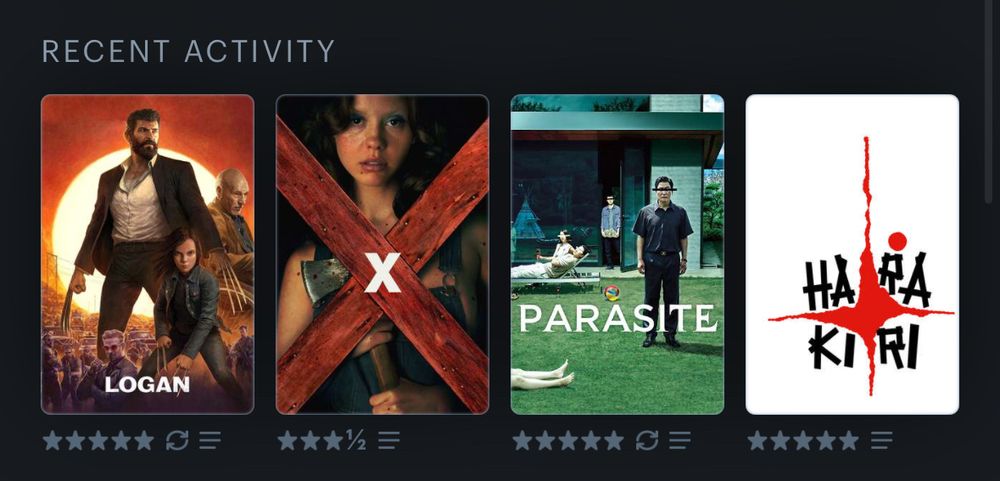The height and width of the screenshot is (481, 1000).
Task: Click the review lines icon under Harakiri
Action: pos(881,440)
